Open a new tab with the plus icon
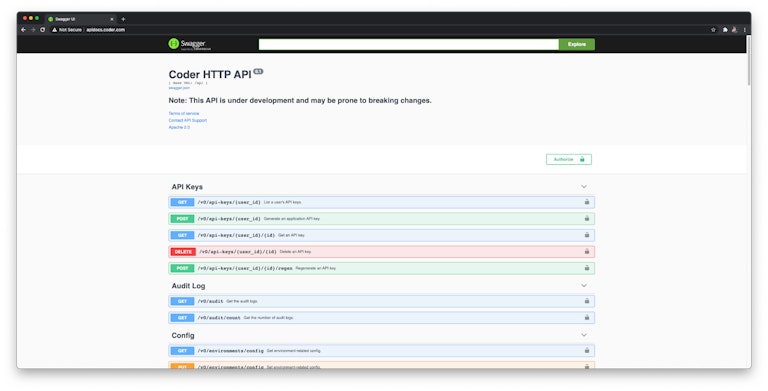The width and height of the screenshot is (768, 391). (x=123, y=19)
